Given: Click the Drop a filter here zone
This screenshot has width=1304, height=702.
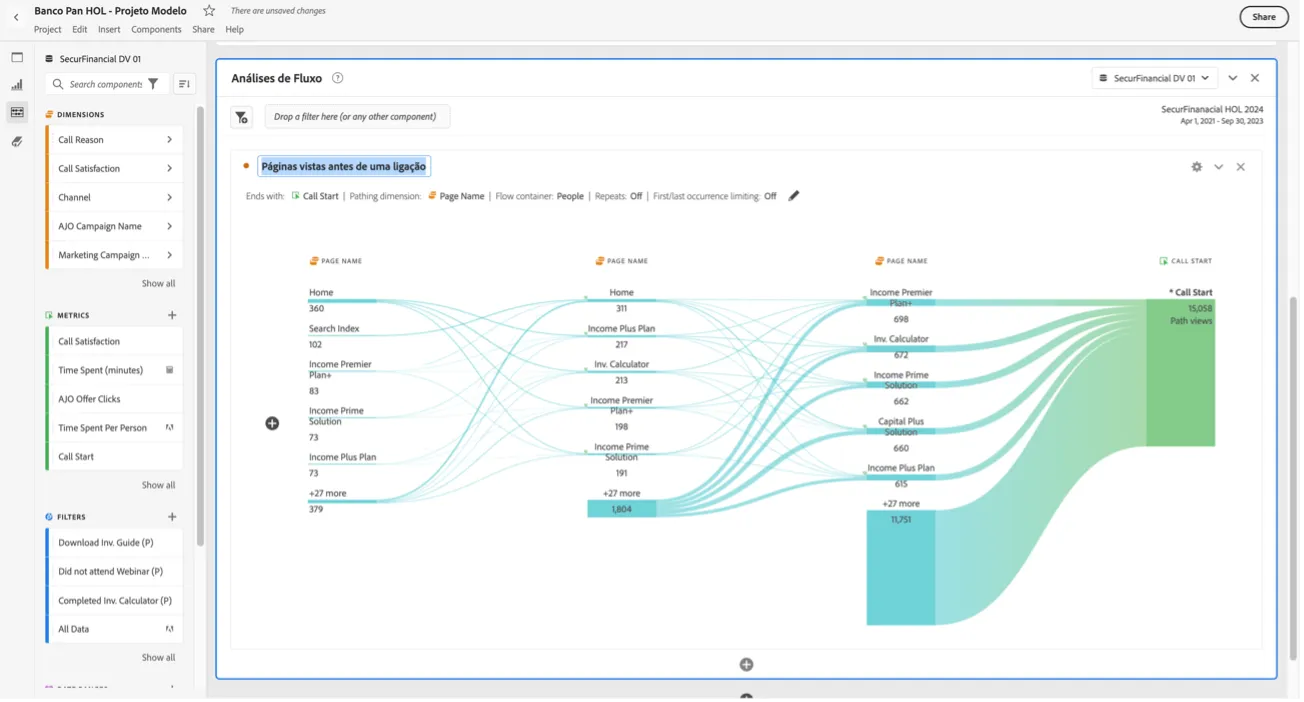Looking at the screenshot, I should coord(357,117).
